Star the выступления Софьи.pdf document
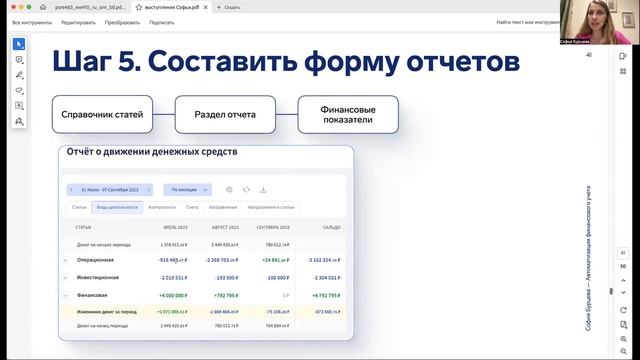This screenshot has height=360, width=640. tap(139, 7)
